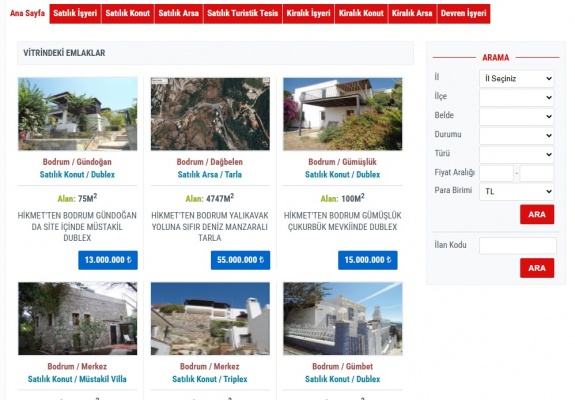Go to the Satılık Turistik Tesis tab

(243, 14)
